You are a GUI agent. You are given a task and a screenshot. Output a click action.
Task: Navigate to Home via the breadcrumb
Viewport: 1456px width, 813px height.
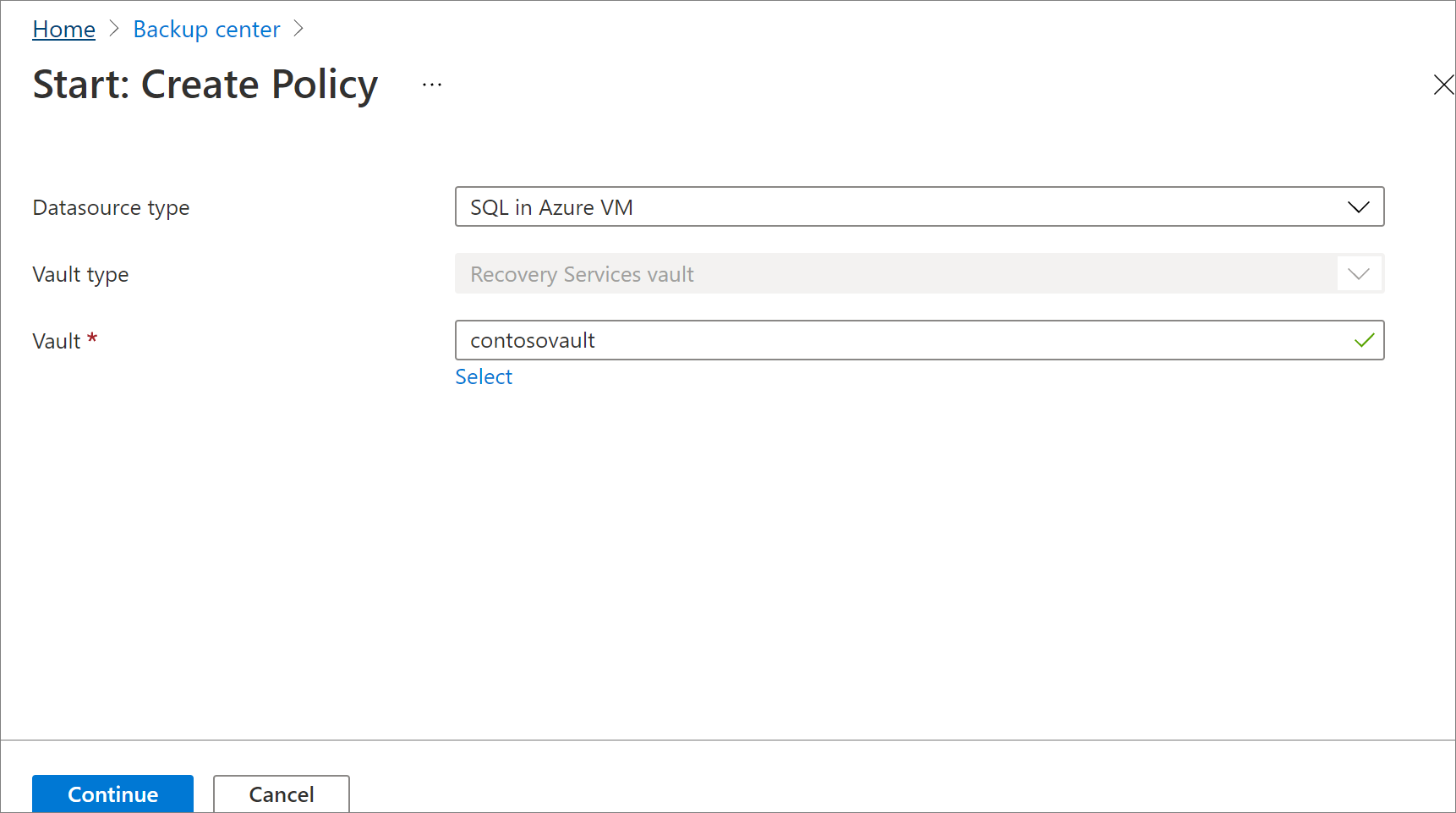[x=63, y=28]
